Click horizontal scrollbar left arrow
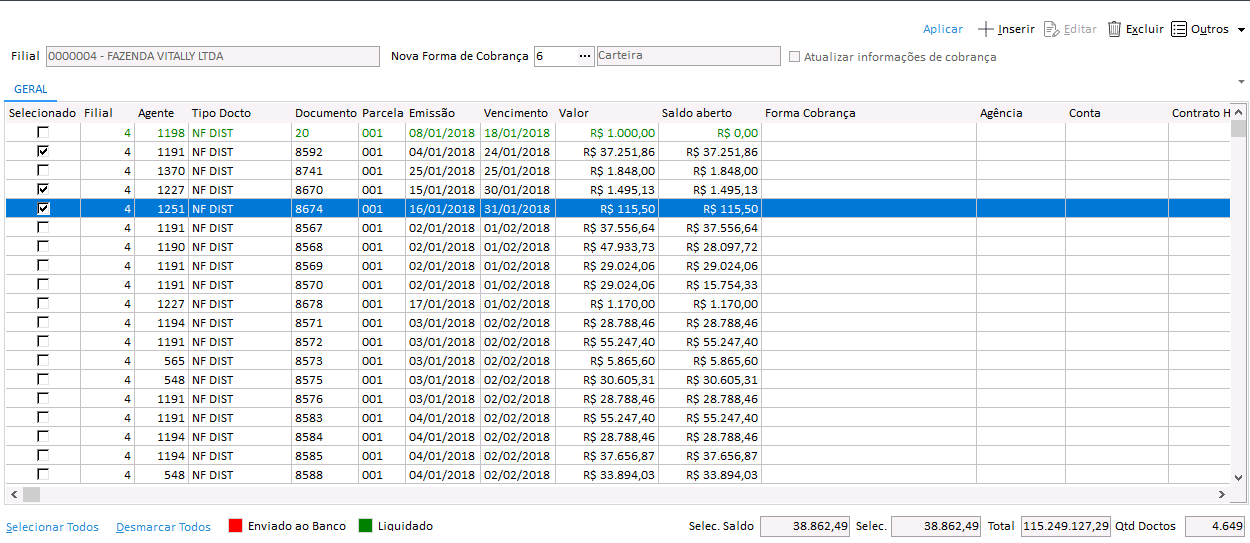This screenshot has height=543, width=1250. 14,494
